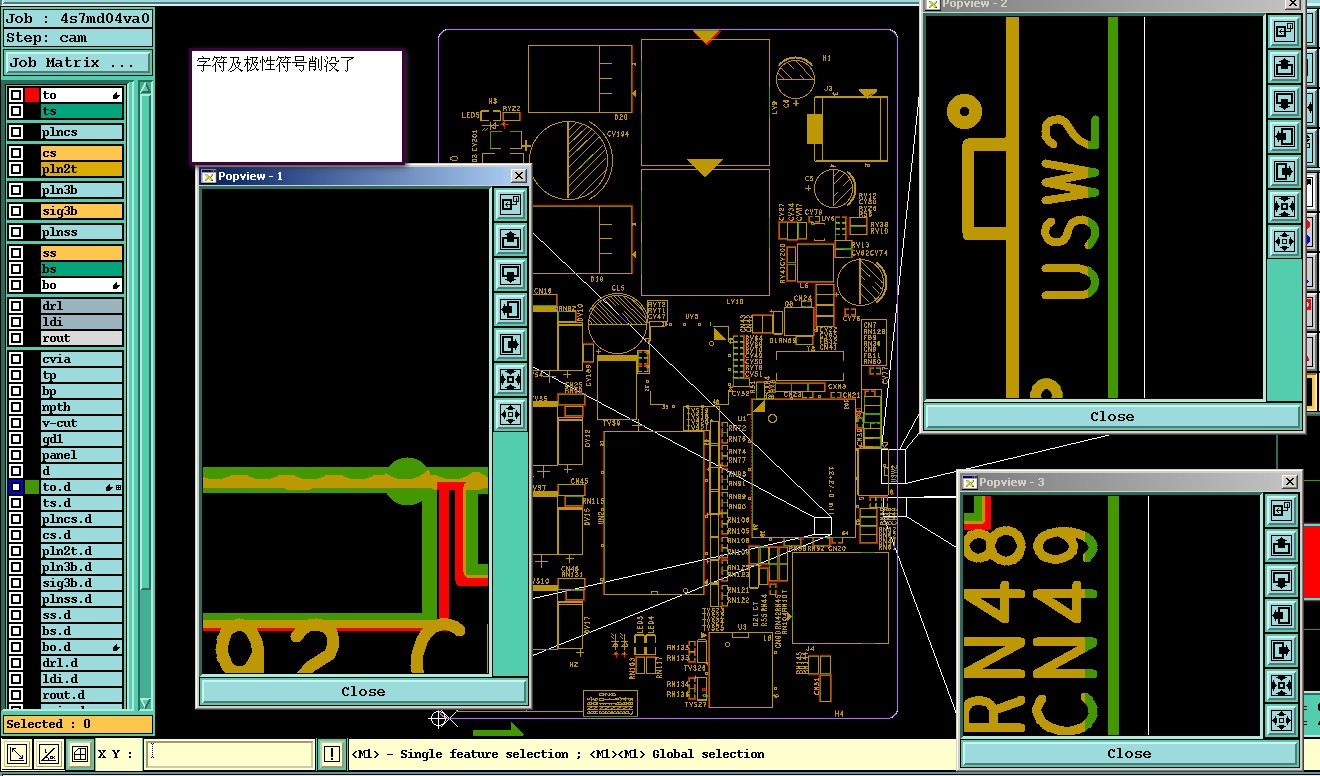The width and height of the screenshot is (1320, 776).
Task: Toggle the checkbox for layer bo.d
Action: [16, 647]
